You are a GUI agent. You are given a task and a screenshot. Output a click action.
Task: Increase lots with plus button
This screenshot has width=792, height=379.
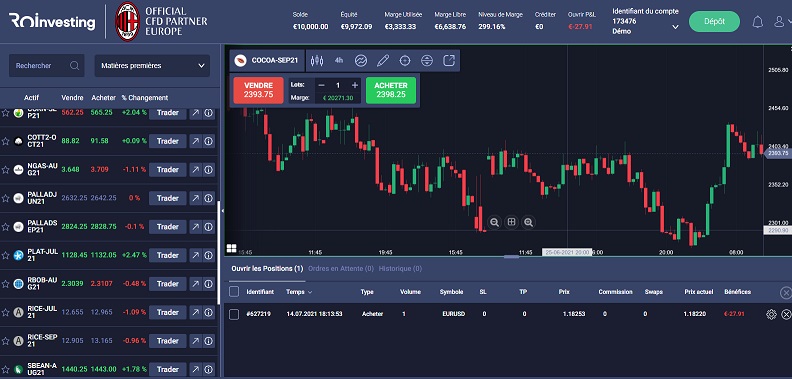pos(355,85)
